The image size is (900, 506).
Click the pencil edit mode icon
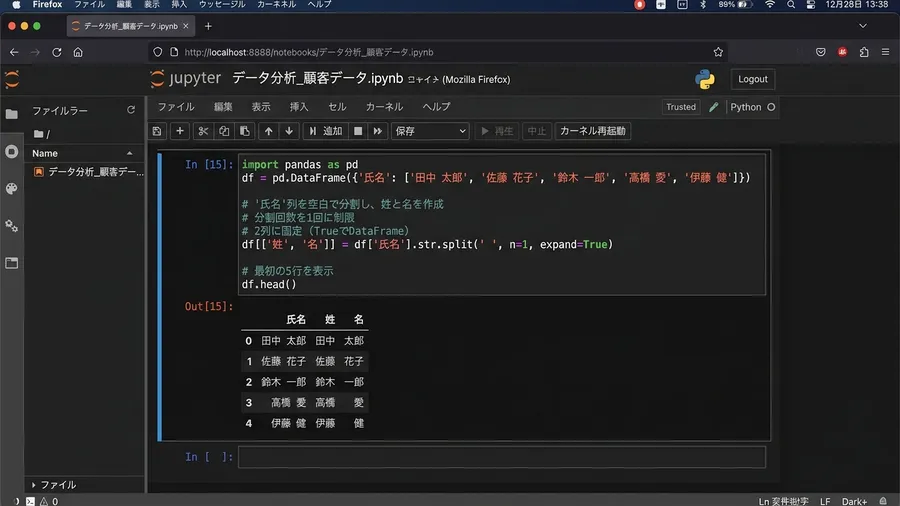coord(713,107)
